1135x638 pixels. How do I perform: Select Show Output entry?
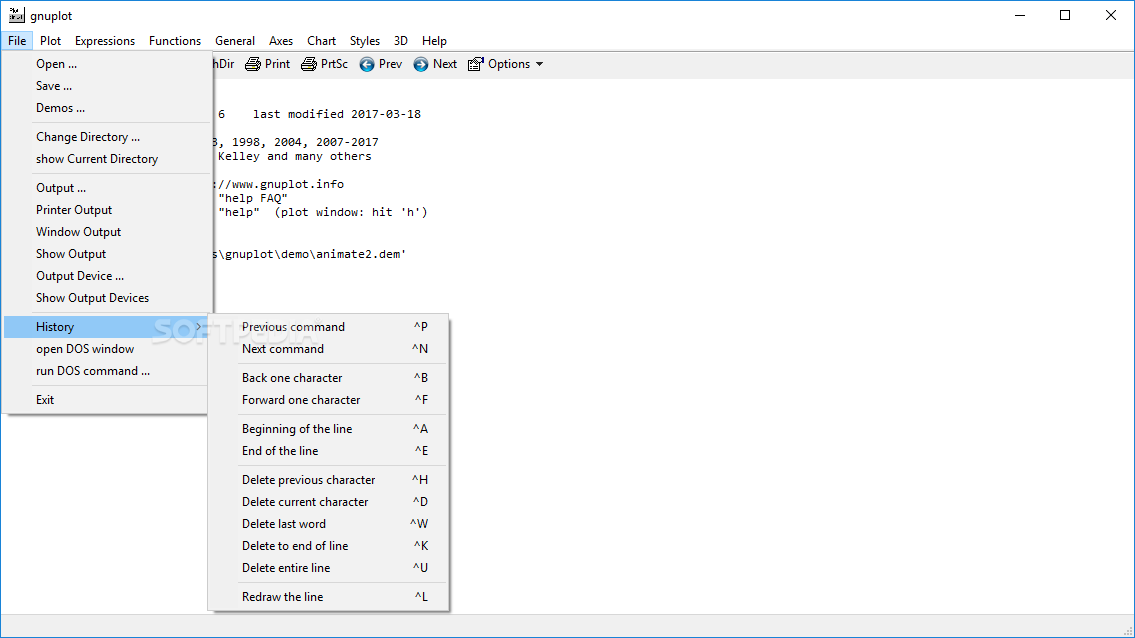[107, 254]
